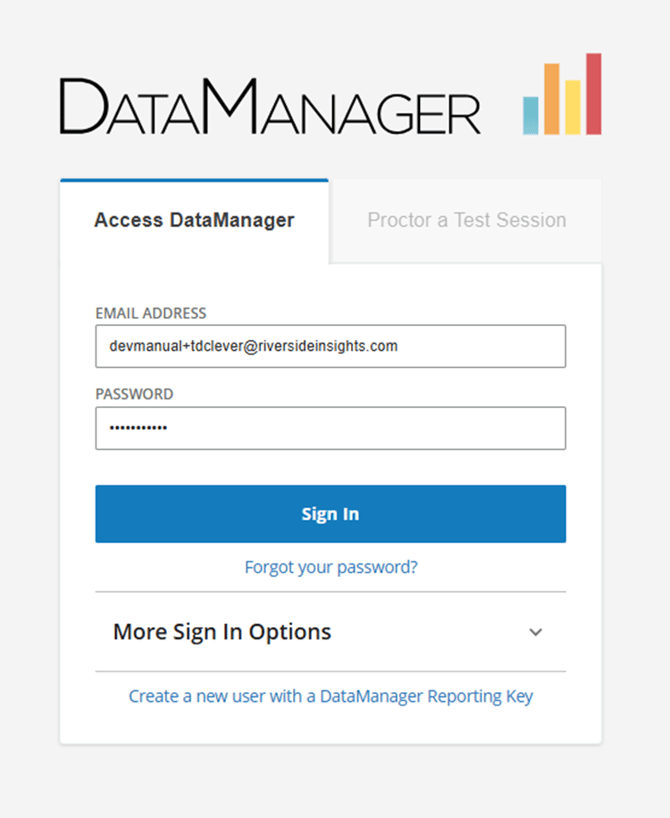
Task: Switch to Proctor a Test Session tab
Action: click(466, 220)
